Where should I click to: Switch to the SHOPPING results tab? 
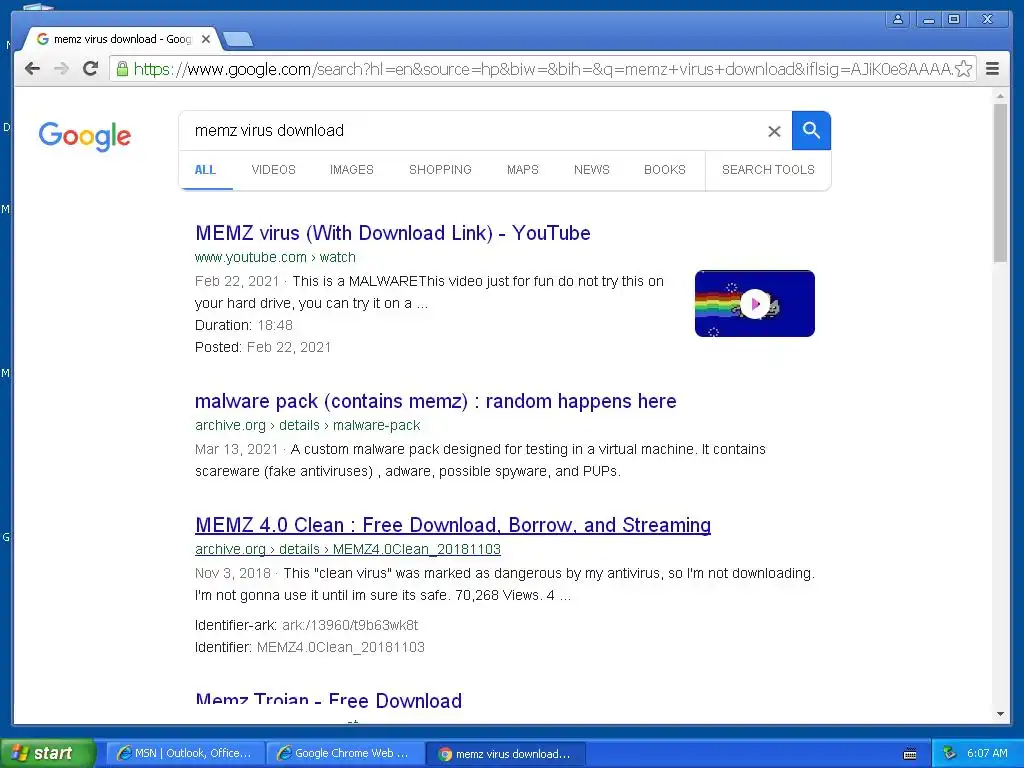coord(440,170)
